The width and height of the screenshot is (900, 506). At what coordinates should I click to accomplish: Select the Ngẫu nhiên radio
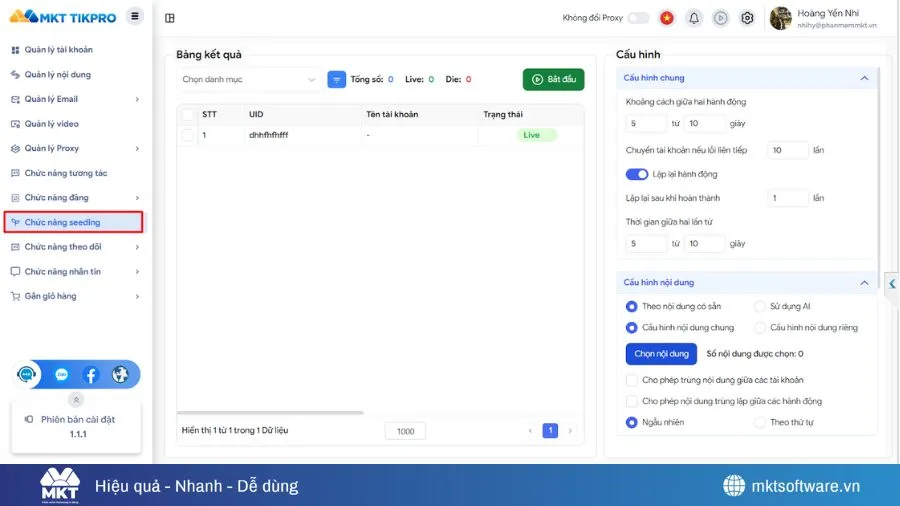[x=631, y=422]
